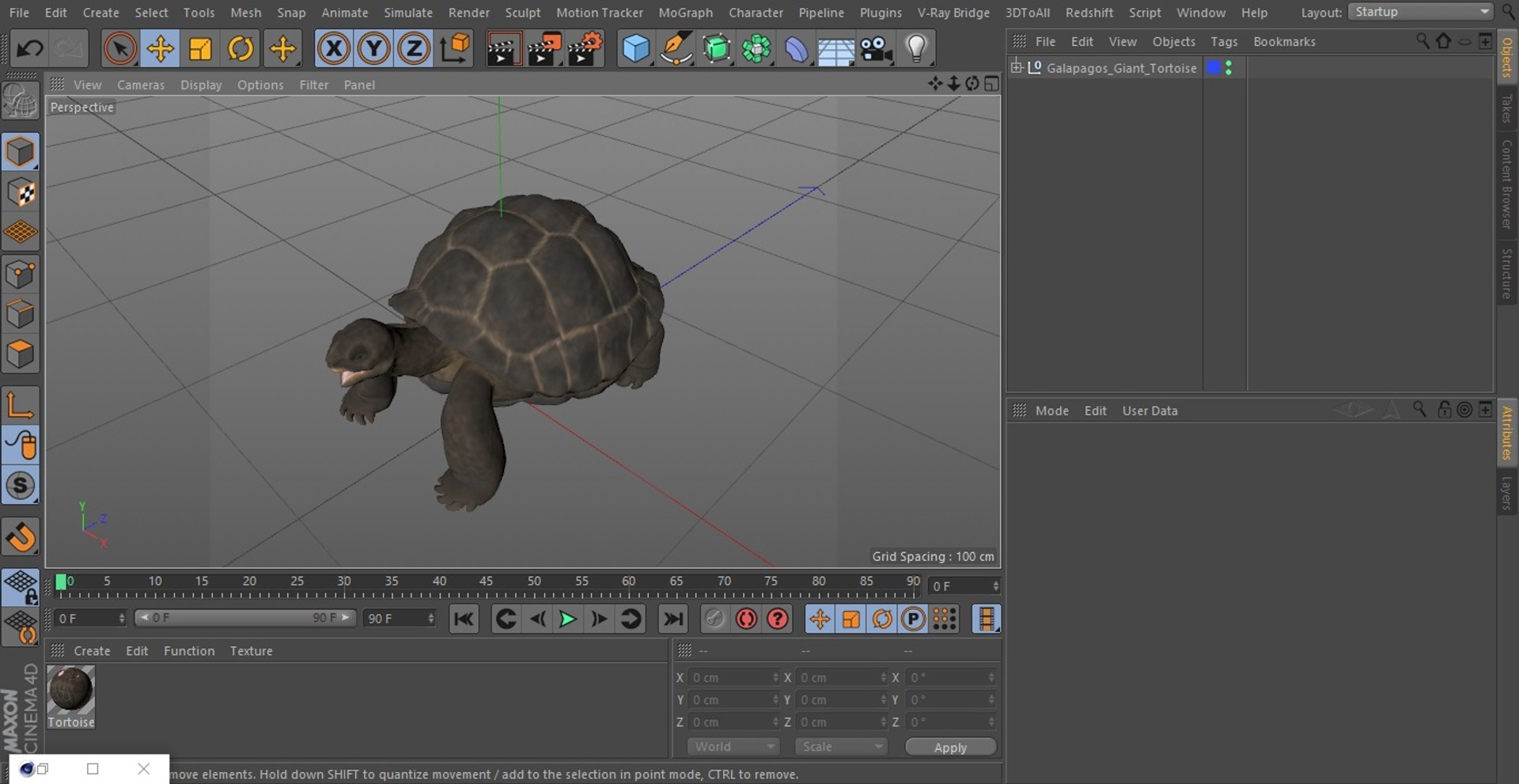Click attributes User Data menu
Screen dimensions: 1519x784
(x=1150, y=411)
